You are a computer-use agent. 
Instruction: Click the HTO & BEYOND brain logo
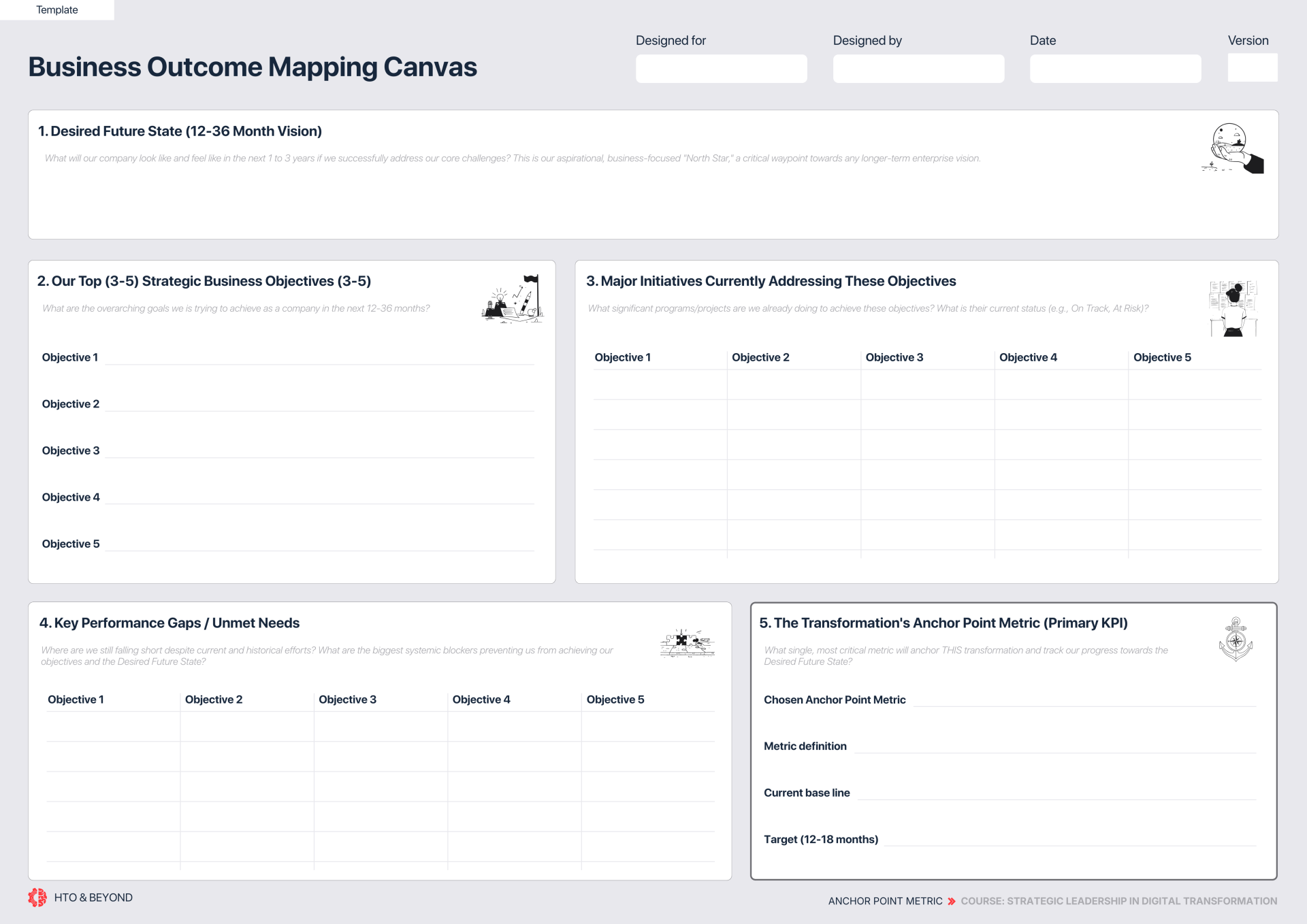pos(37,897)
